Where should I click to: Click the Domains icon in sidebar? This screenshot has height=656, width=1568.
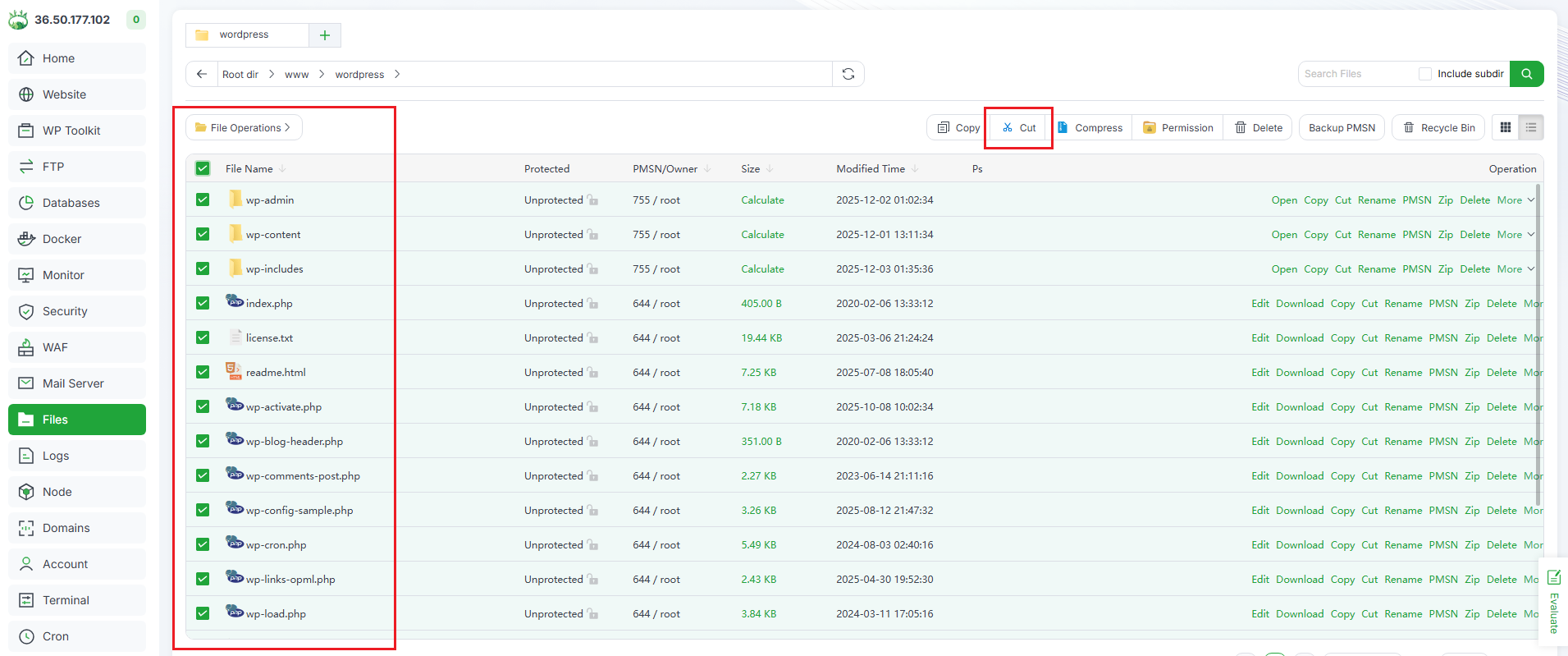26,528
